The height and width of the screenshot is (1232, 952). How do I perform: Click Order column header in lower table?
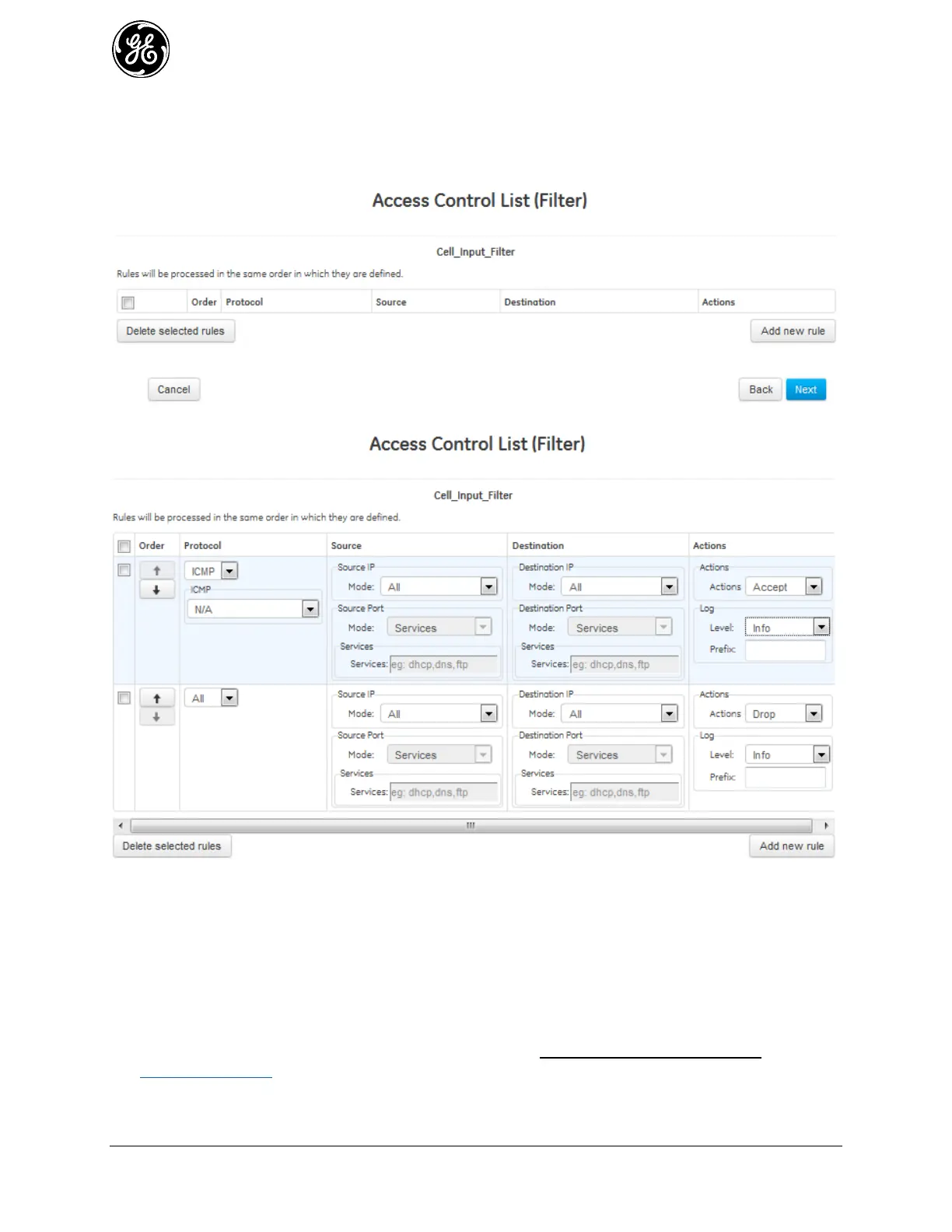pyautogui.click(x=152, y=546)
